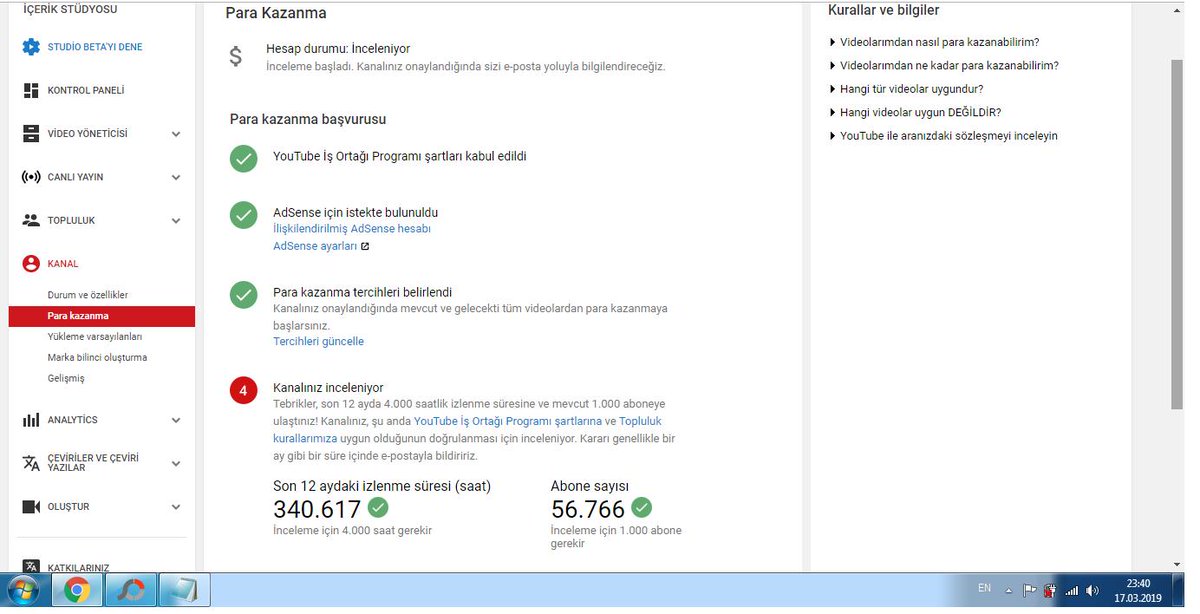Click the green check next to 340.617
This screenshot has width=1200, height=614.
point(378,508)
